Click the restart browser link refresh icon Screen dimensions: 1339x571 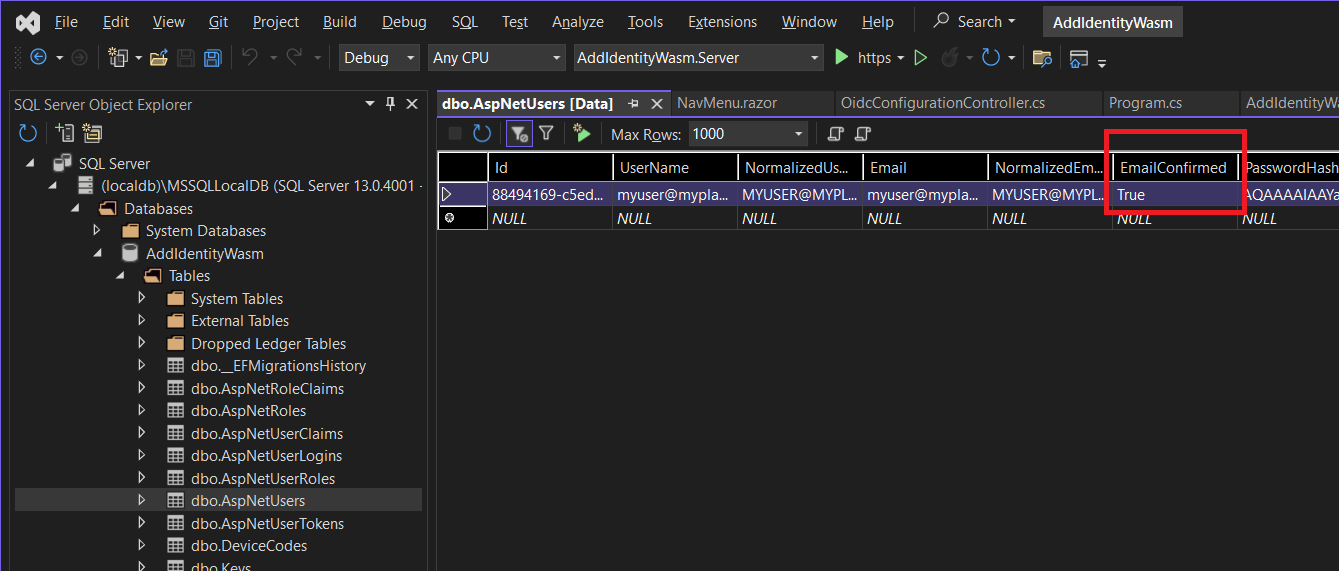point(991,58)
